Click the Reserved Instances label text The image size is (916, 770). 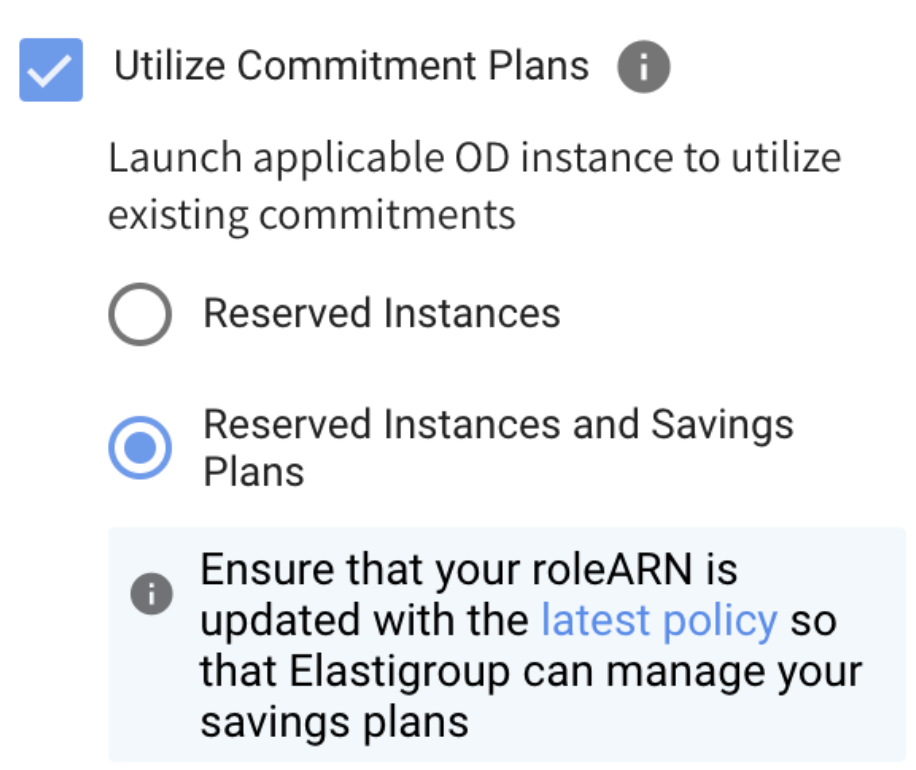click(x=381, y=314)
